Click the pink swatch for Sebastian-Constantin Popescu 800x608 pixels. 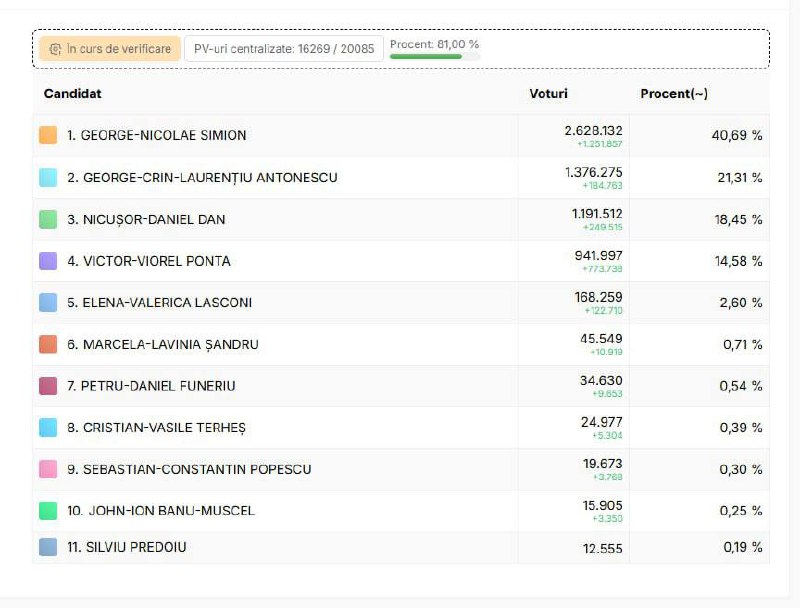(48, 469)
